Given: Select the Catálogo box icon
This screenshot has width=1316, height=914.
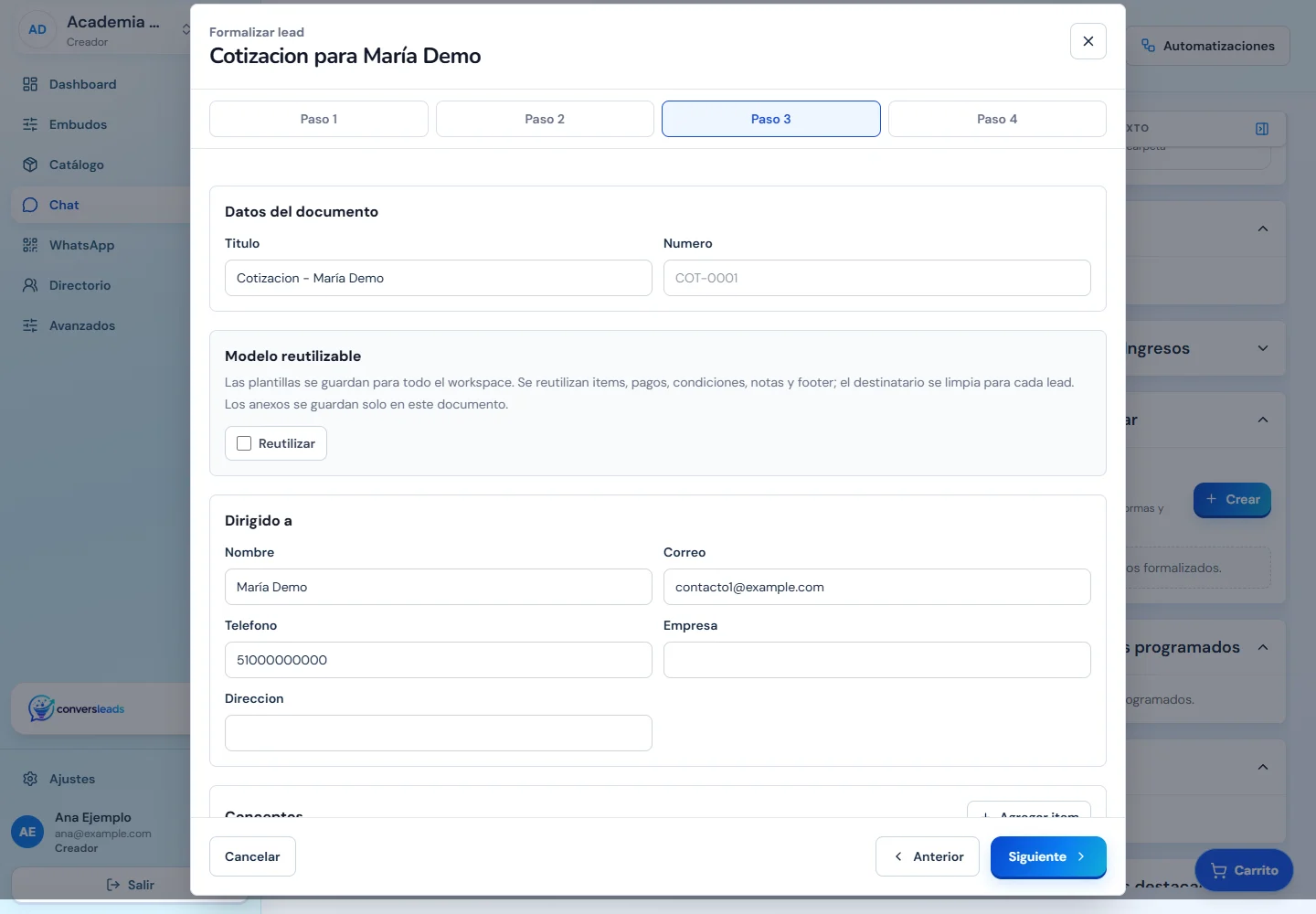Looking at the screenshot, I should click(30, 165).
